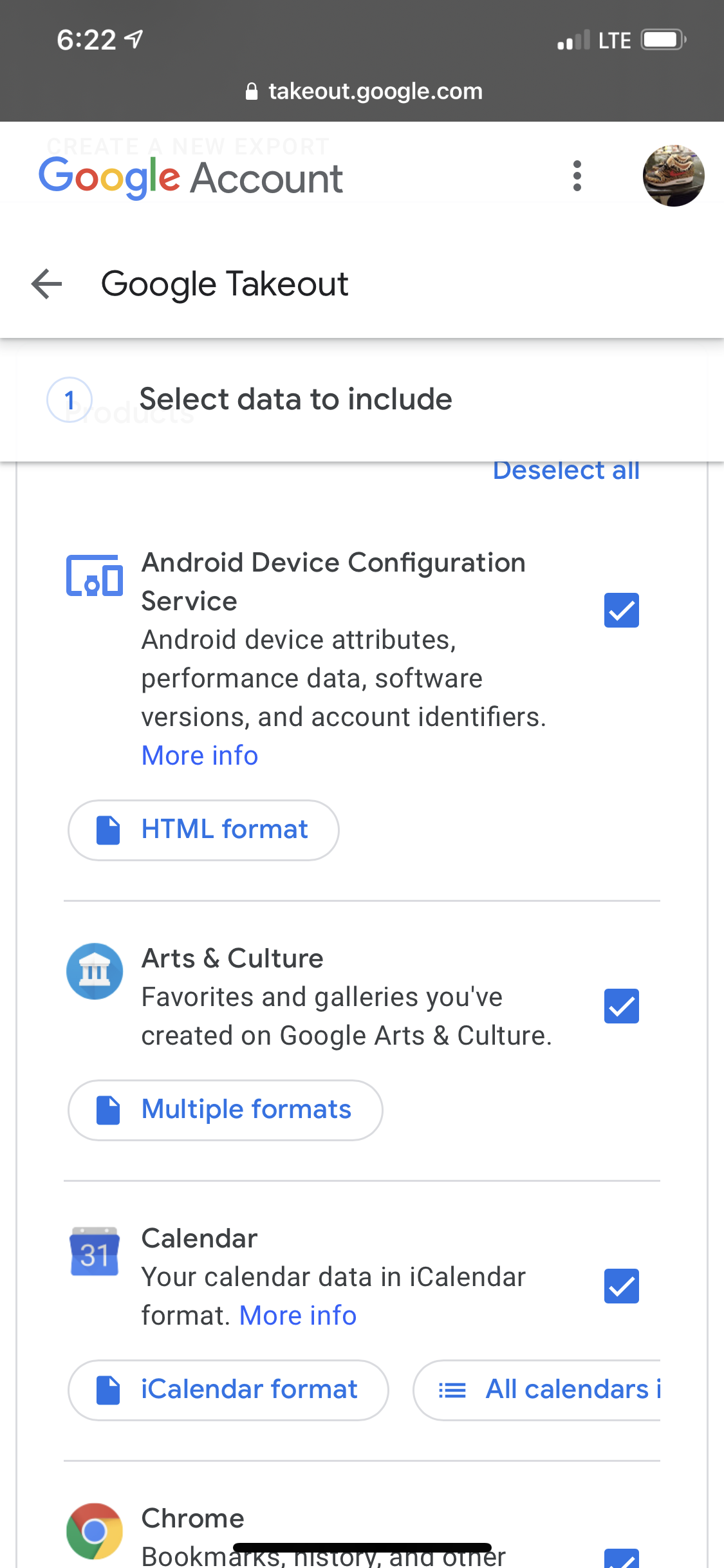Uncheck the Calendar export checkbox
This screenshot has width=724, height=1568.
(621, 1286)
